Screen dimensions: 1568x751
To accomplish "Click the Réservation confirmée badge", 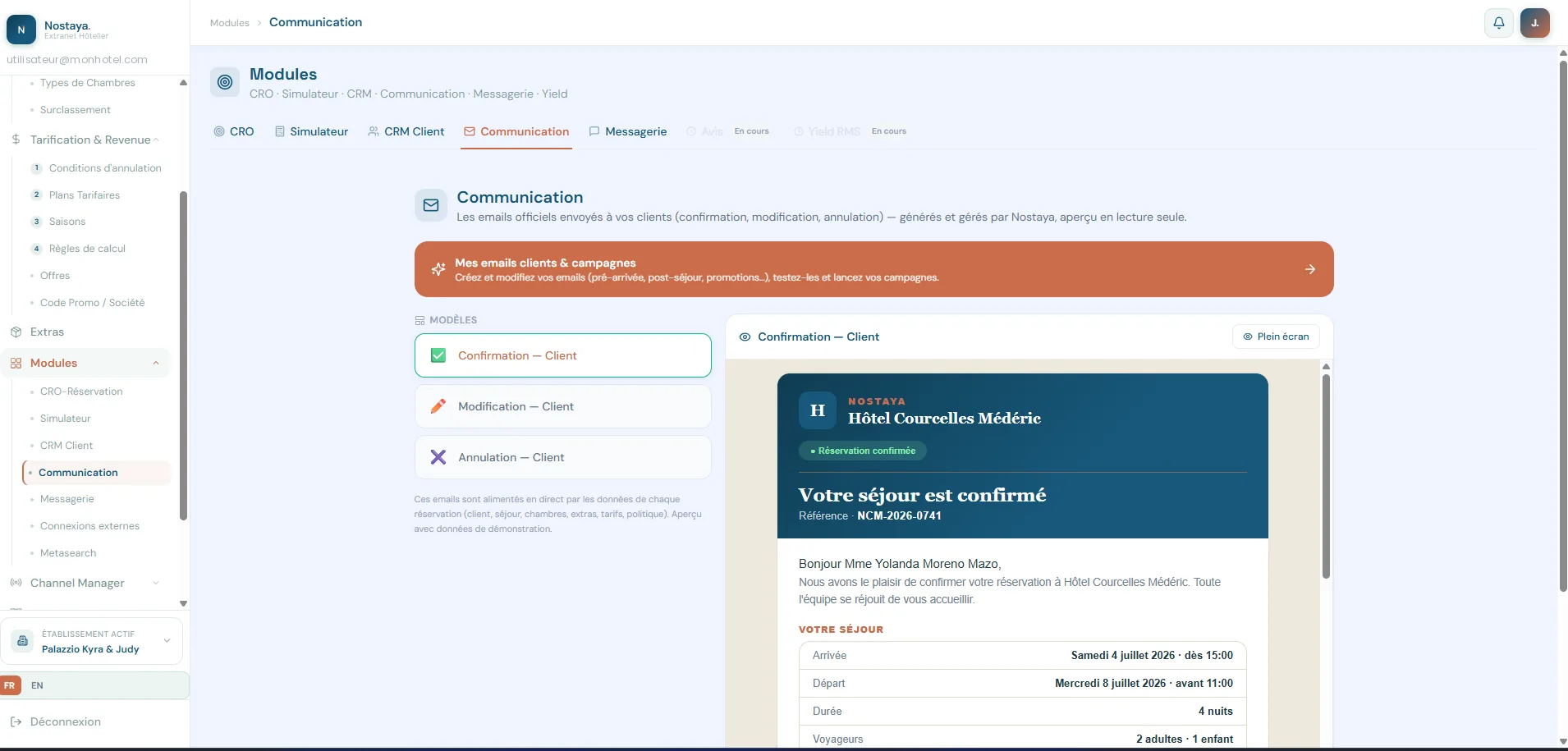I will 863,451.
